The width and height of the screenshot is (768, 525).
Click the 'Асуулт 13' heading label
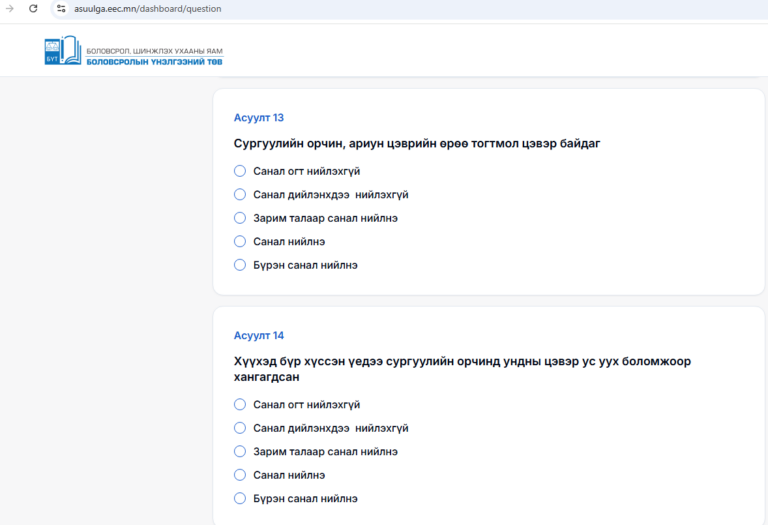[258, 118]
